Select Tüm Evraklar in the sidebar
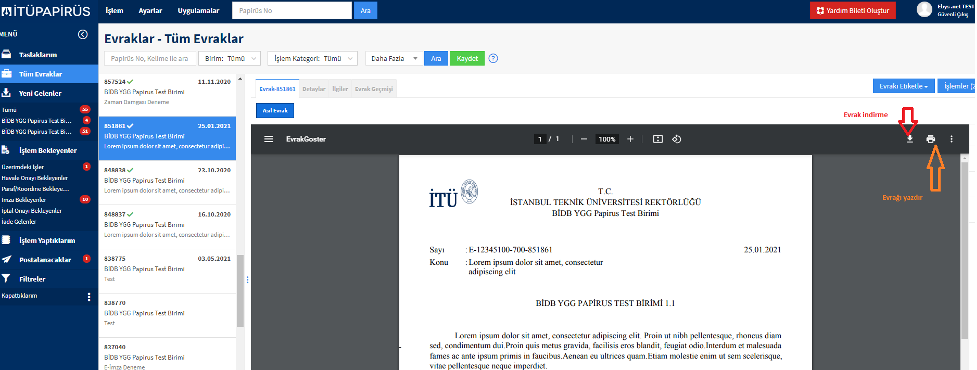 49,74
